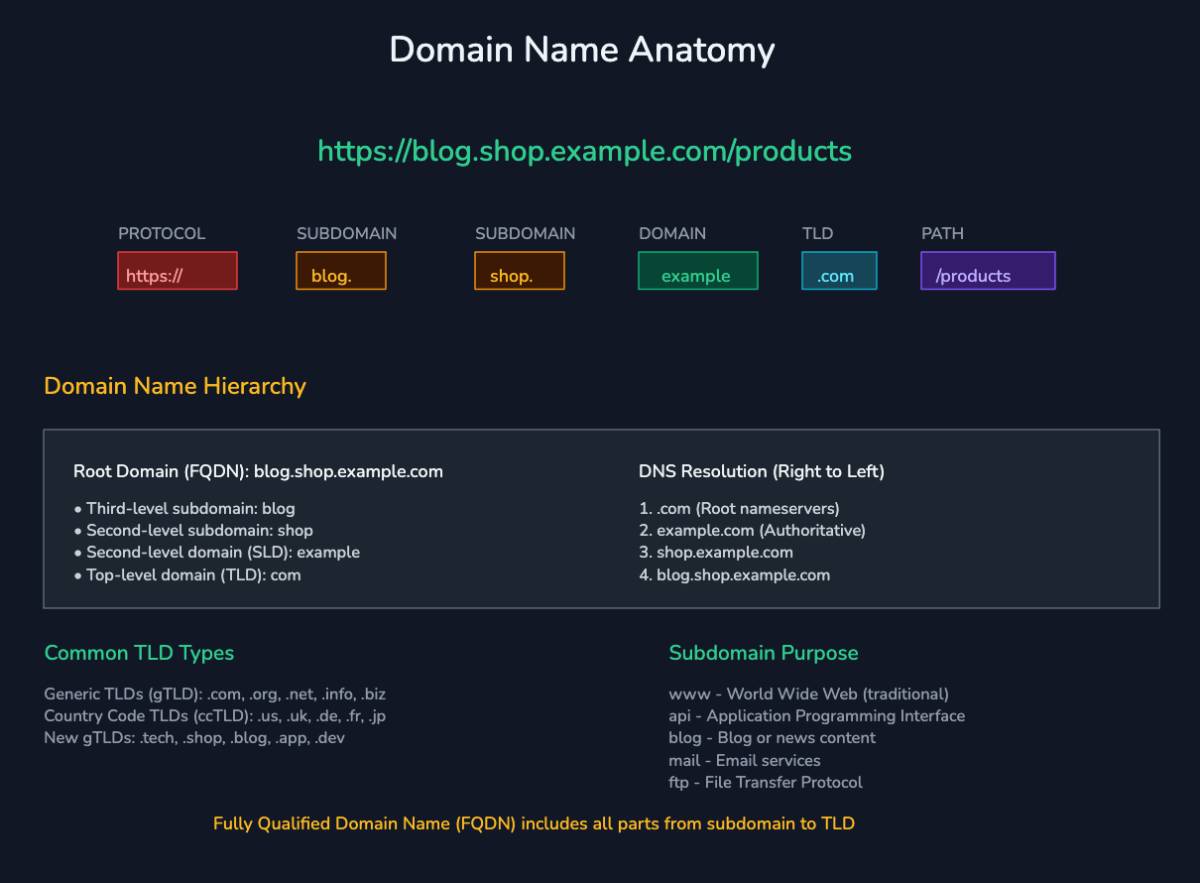The width and height of the screenshot is (1200, 883).
Task: Open the Root Domain FQDN entry
Action: pos(259,471)
